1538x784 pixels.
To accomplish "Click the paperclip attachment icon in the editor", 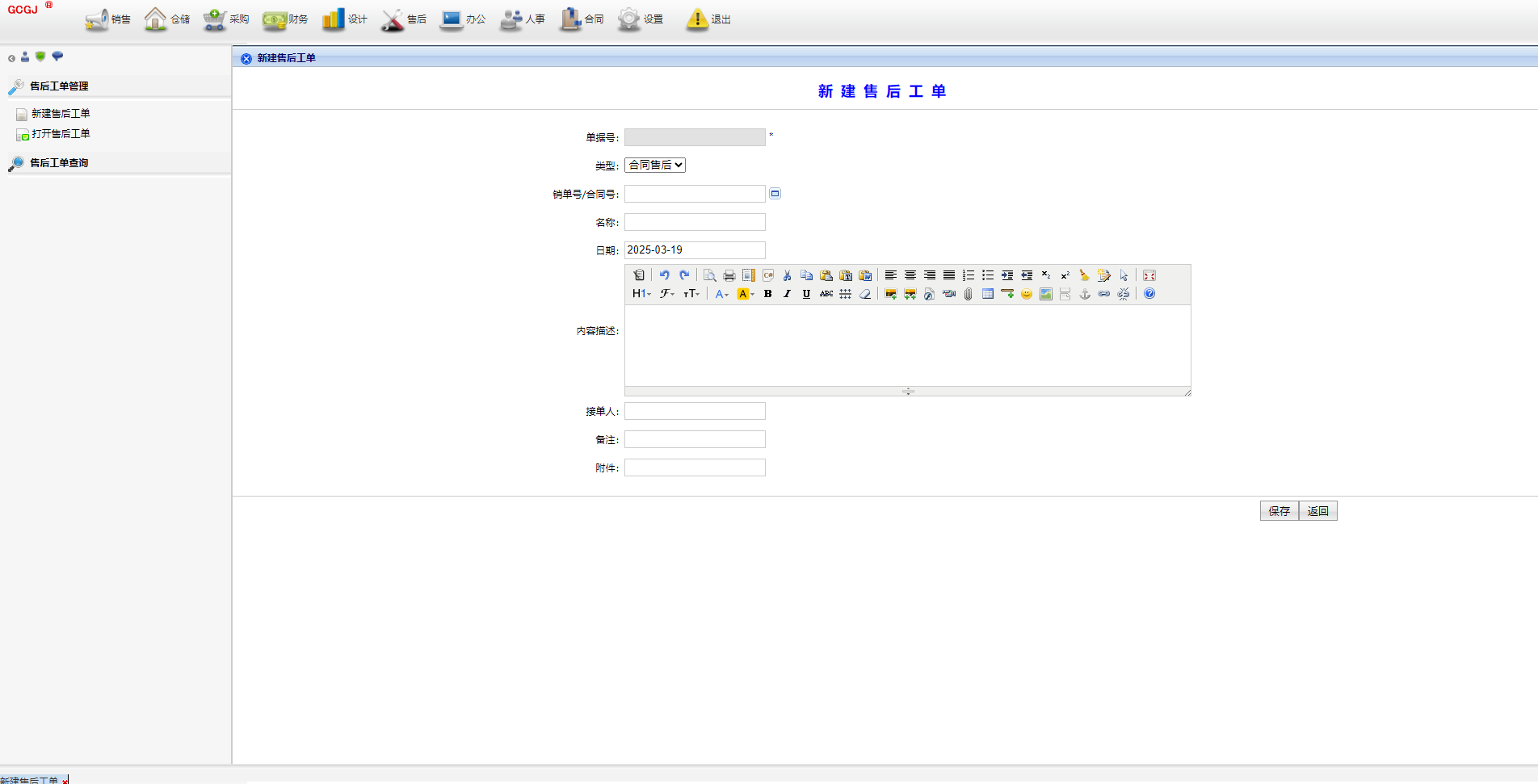I will [968, 294].
